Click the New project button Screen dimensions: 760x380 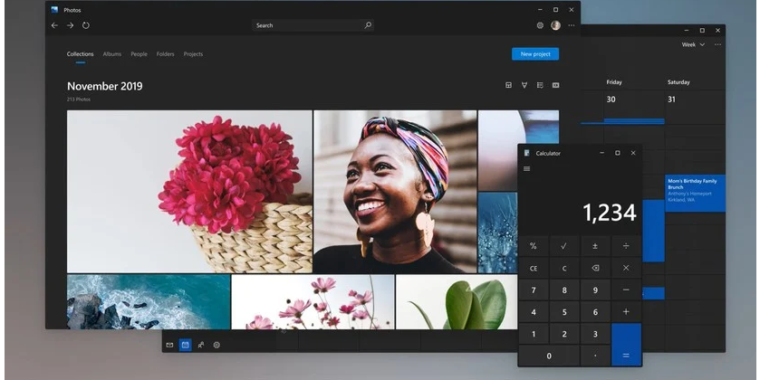(x=535, y=54)
